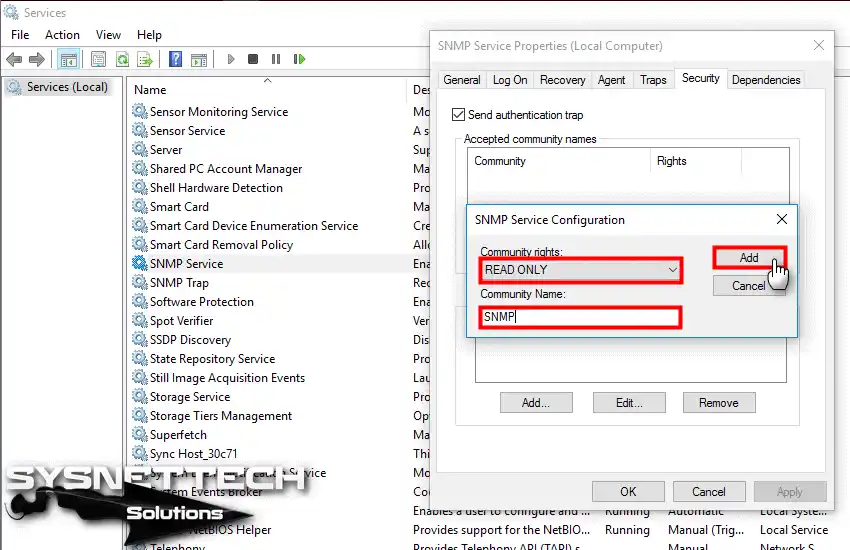This screenshot has width=850, height=550.
Task: Toggle the Send authentication trap checkbox
Action: coord(458,115)
